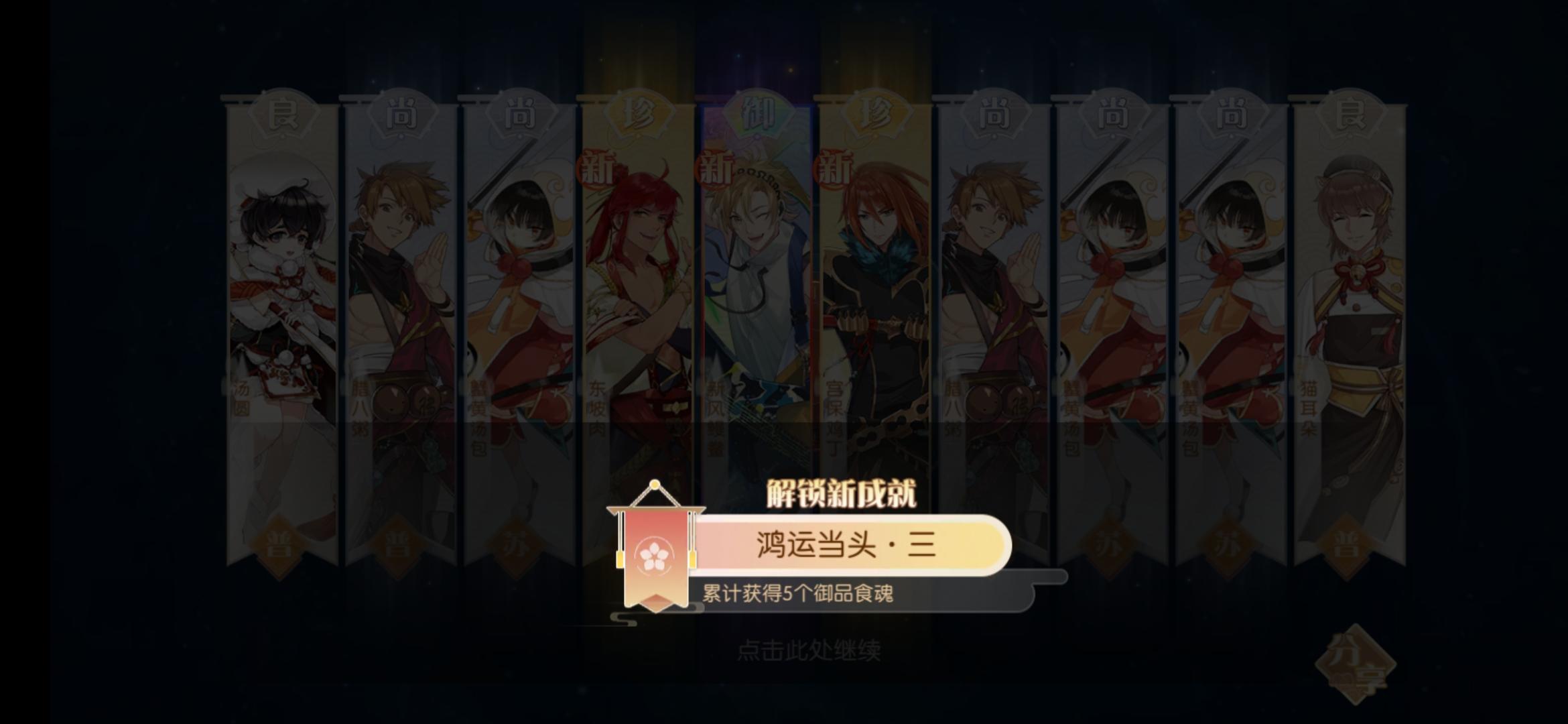The width and height of the screenshot is (1568, 724).
Task: Tap the 普 diamond emblem under 汤圆 card
Action: pyautogui.click(x=280, y=546)
